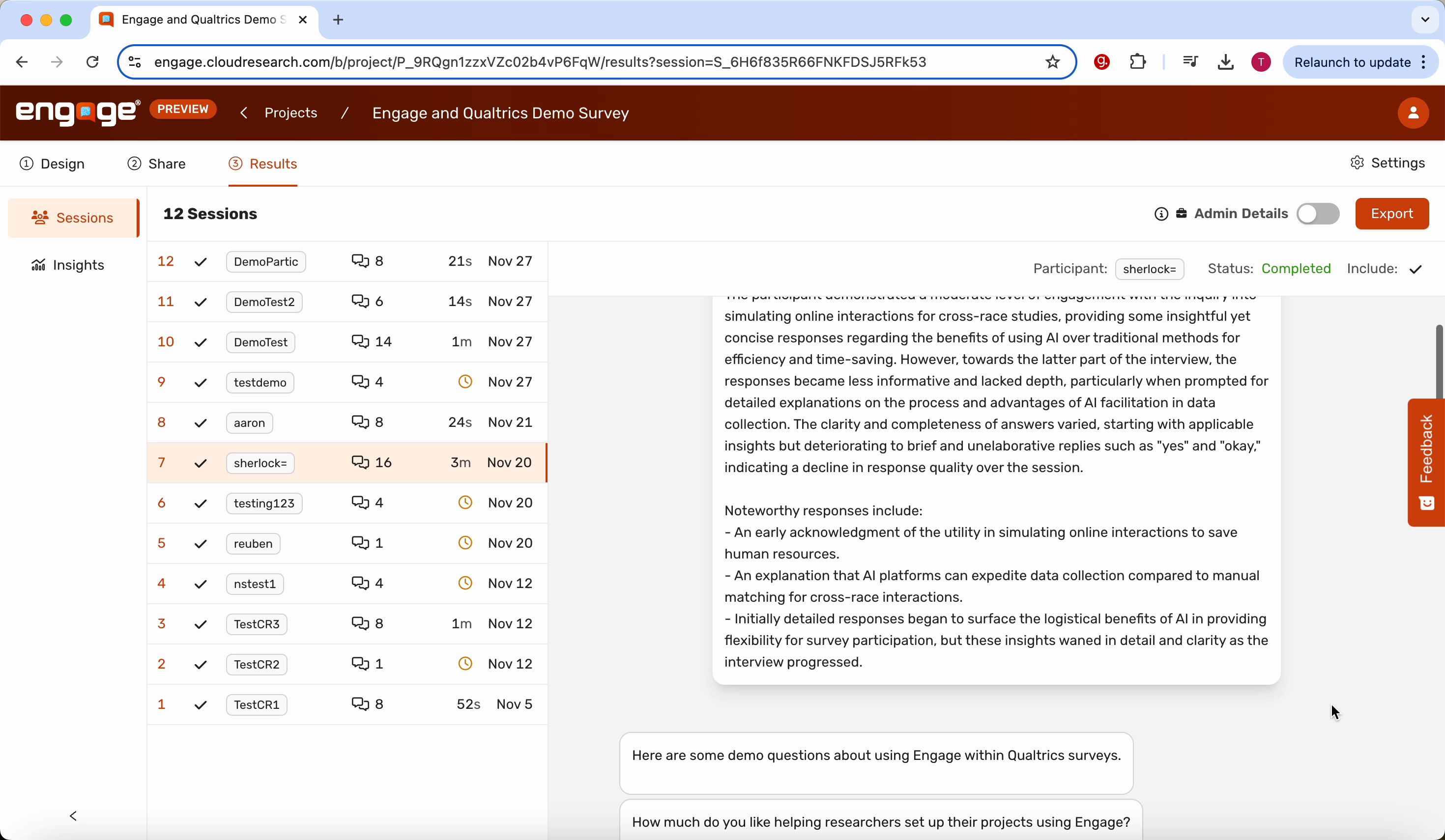Click the Nov 5 date cell
Viewport: 1445px width, 840px height.
pos(514,704)
